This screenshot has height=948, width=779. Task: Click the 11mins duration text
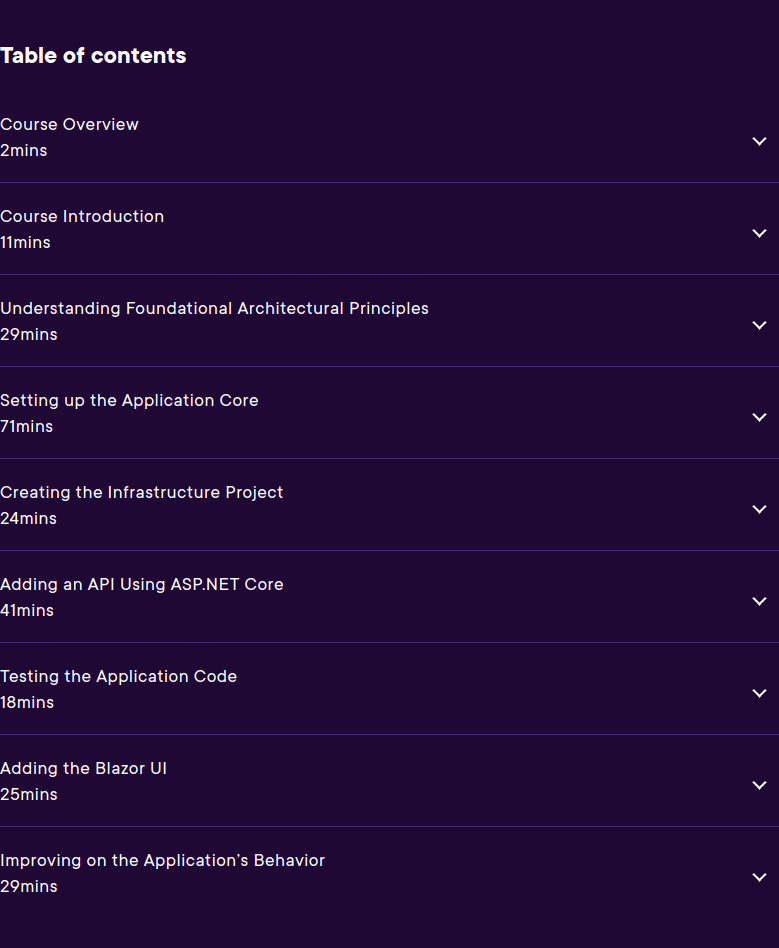coord(25,242)
